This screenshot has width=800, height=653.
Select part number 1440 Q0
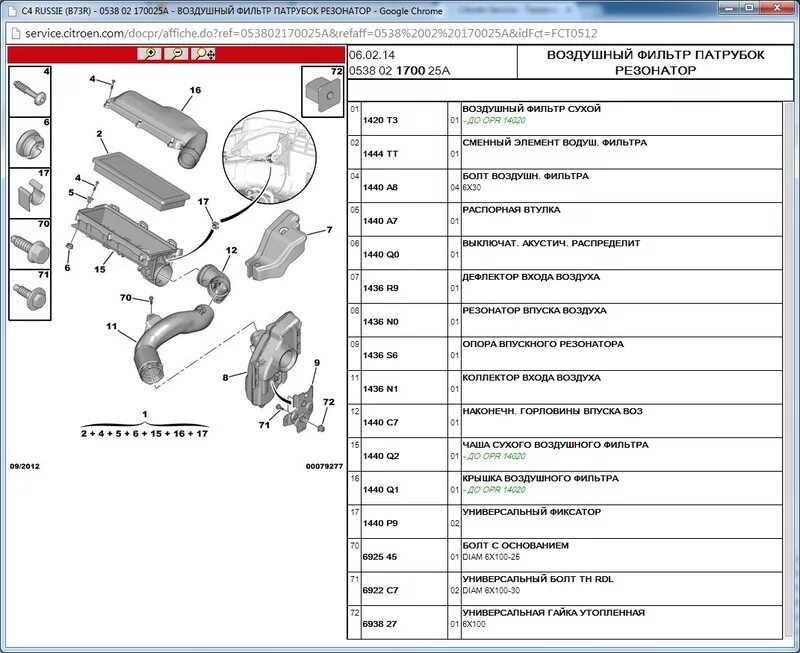(381, 255)
